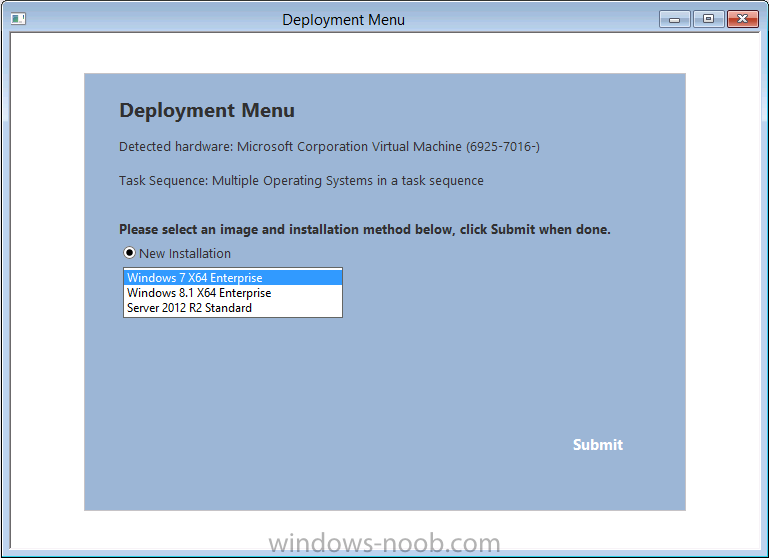
Task: Choose Windows 7 X64 Enterprise in list
Action: pos(233,278)
